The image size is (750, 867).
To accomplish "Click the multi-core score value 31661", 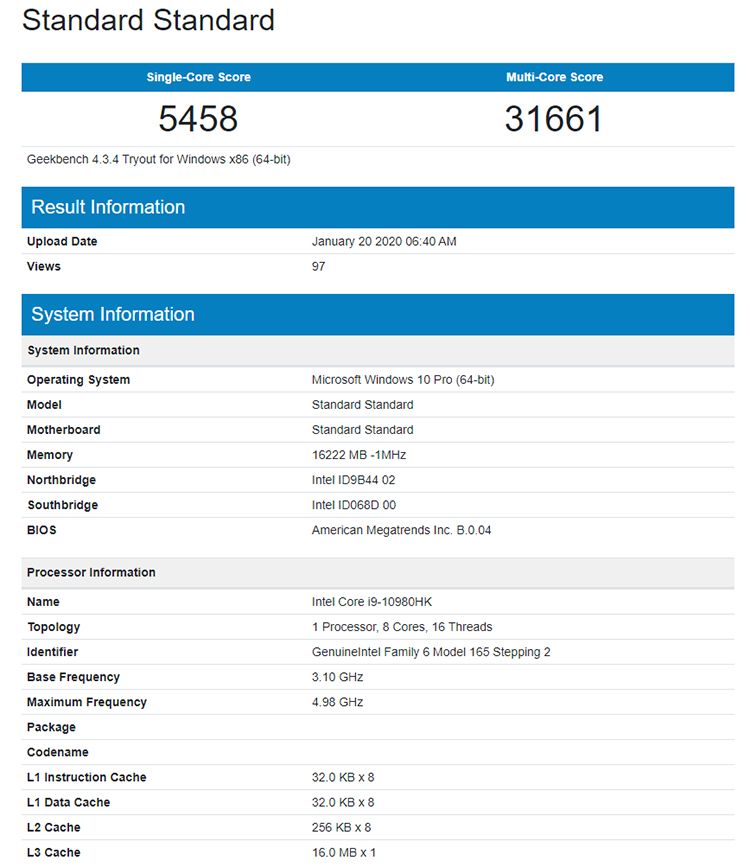I will (553, 119).
